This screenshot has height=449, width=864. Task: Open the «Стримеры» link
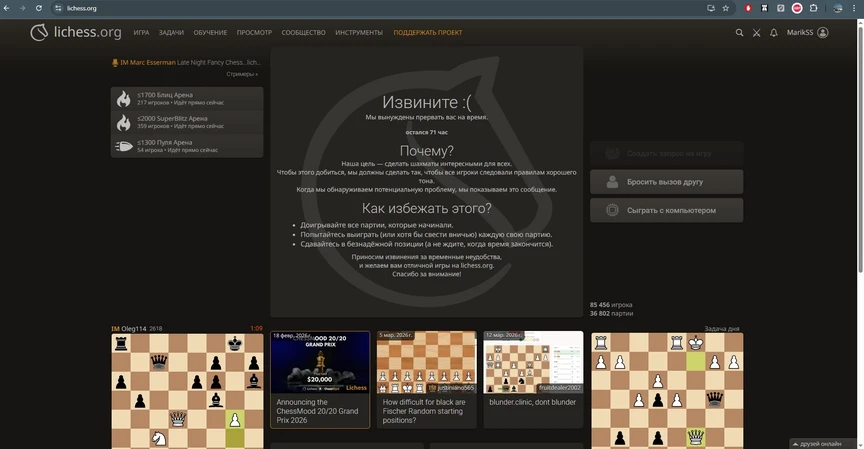click(241, 74)
